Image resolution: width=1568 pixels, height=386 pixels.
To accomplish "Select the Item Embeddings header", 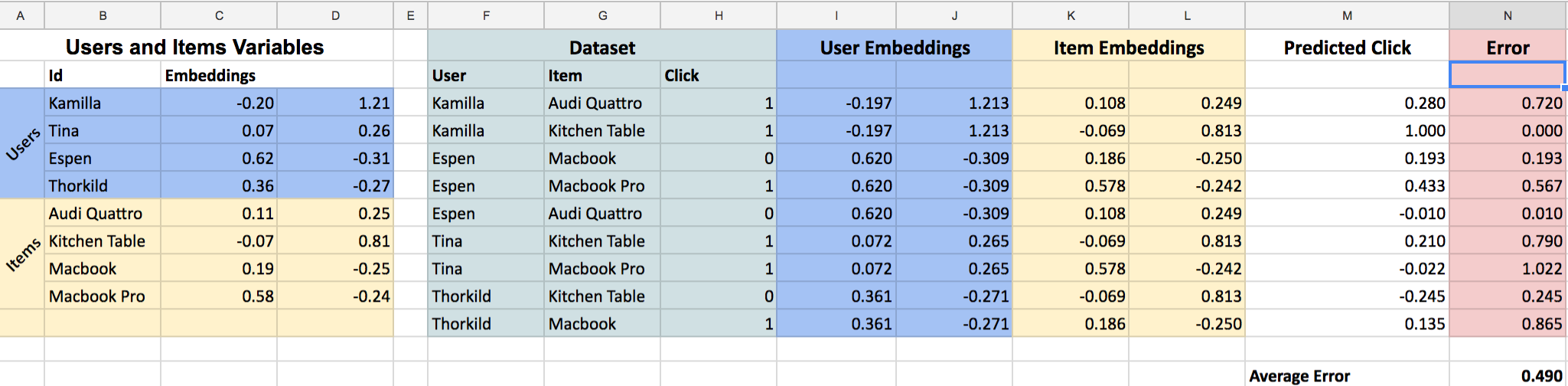I will (1129, 47).
